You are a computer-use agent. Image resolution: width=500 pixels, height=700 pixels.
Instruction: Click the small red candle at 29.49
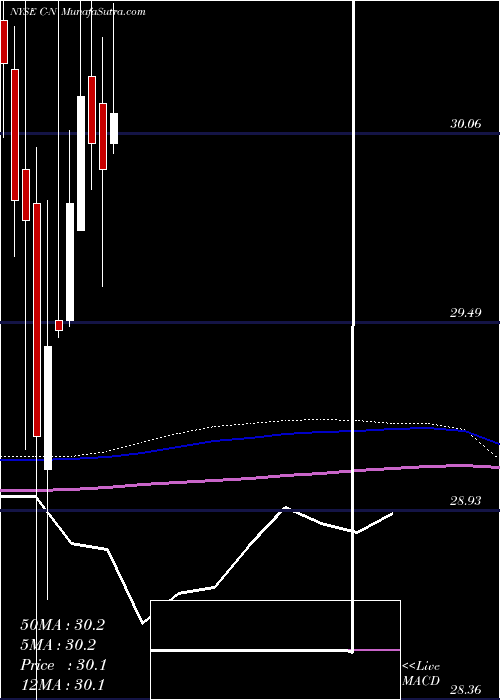point(59,325)
